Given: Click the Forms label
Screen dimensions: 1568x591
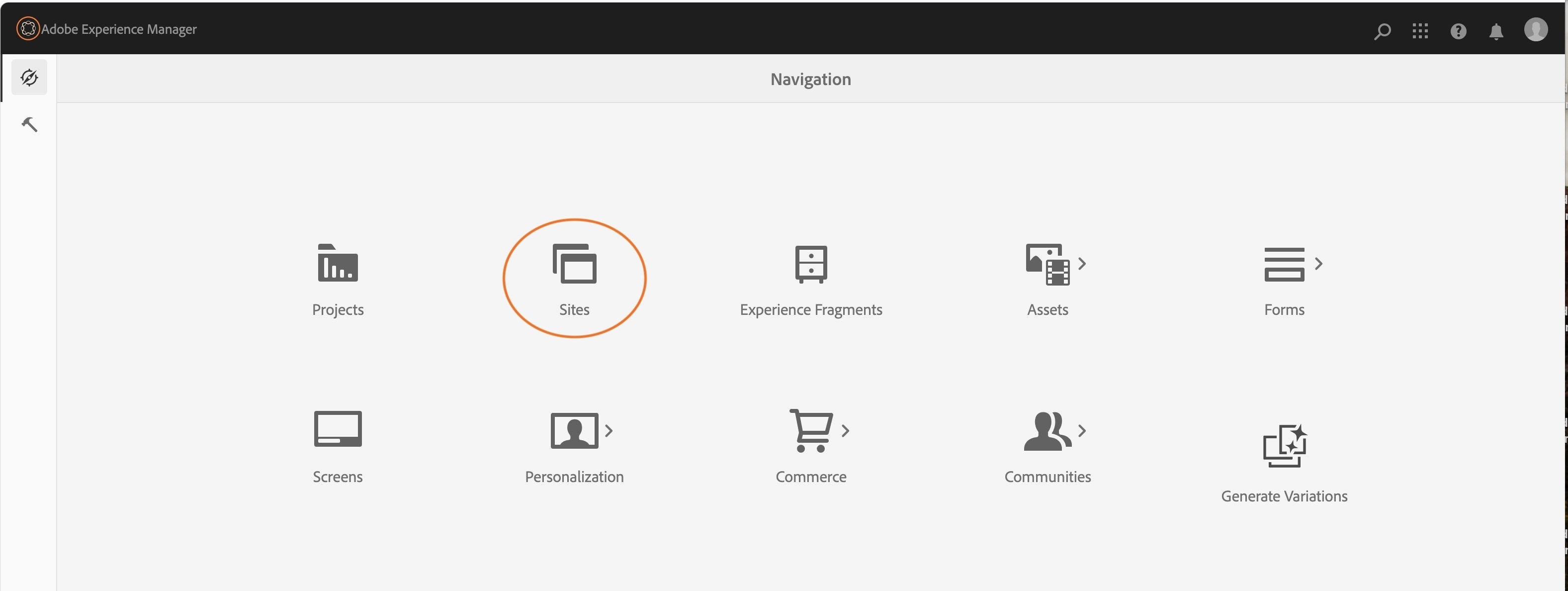Looking at the screenshot, I should point(1284,309).
